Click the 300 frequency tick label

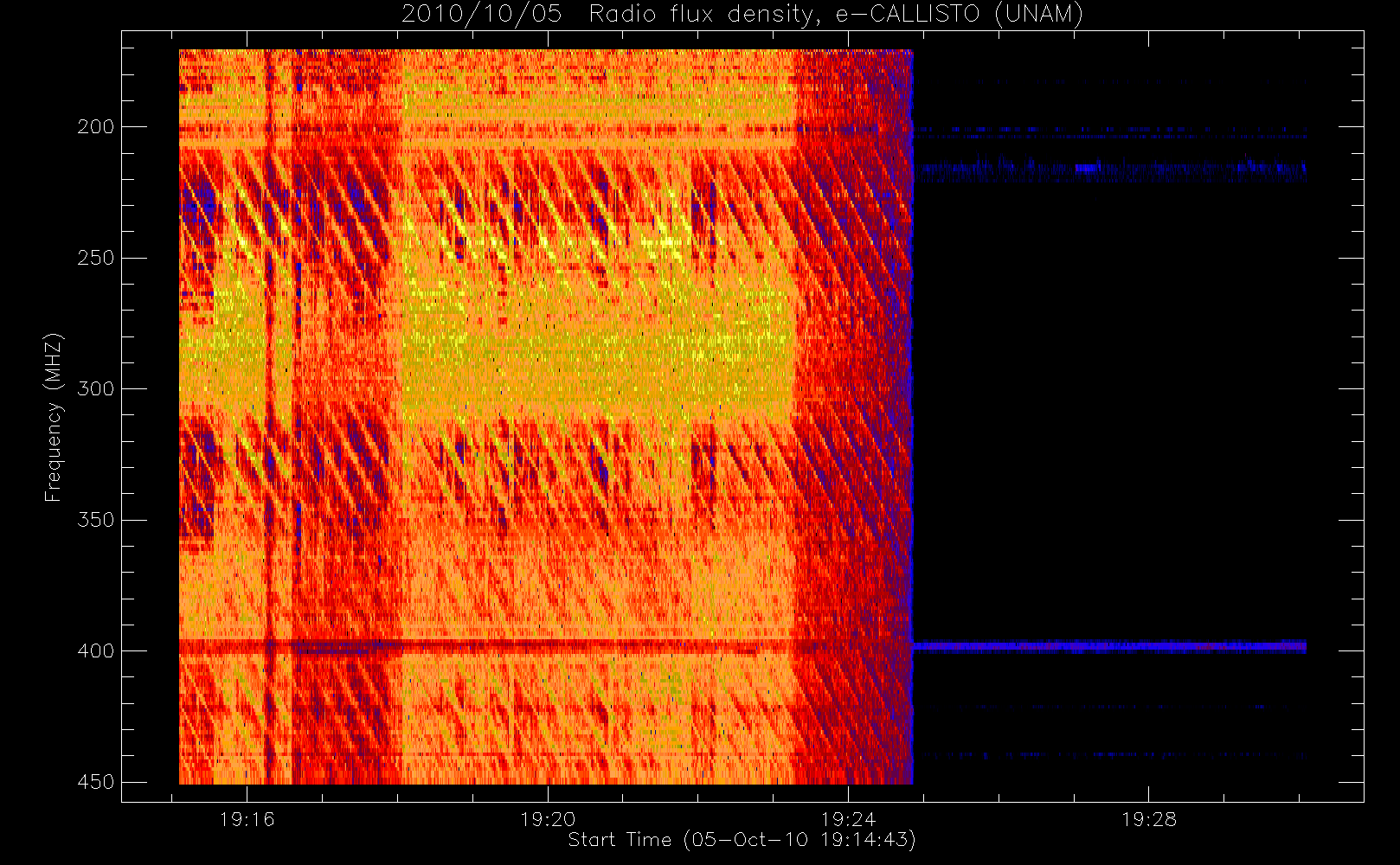95,389
